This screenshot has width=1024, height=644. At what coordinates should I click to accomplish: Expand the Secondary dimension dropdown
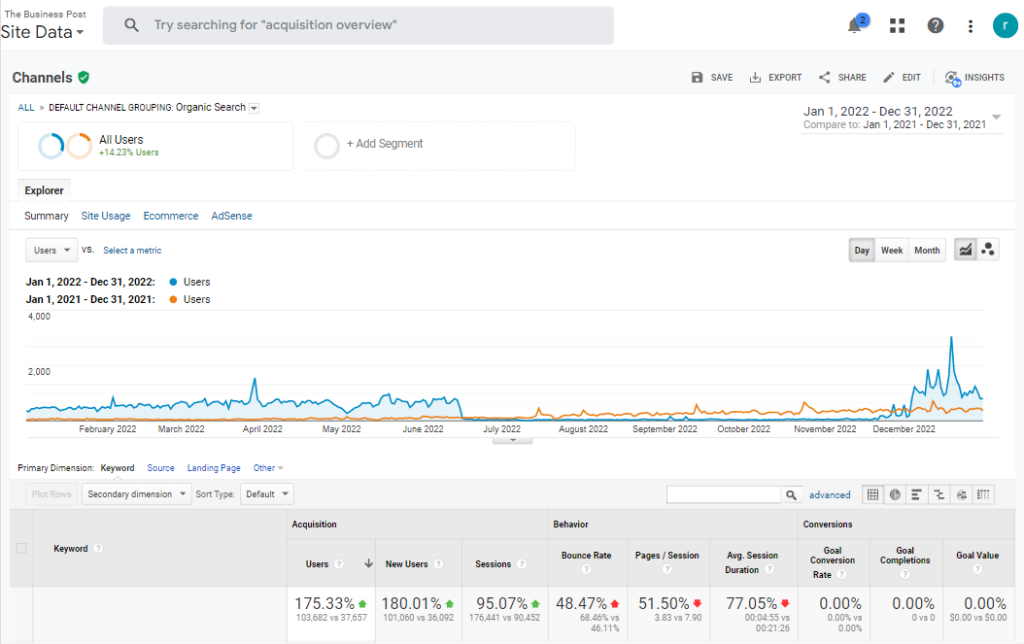pos(137,494)
